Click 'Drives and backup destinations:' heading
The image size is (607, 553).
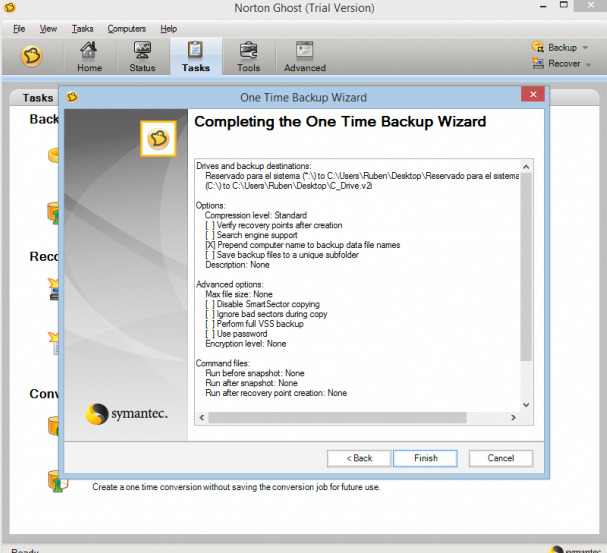point(254,166)
